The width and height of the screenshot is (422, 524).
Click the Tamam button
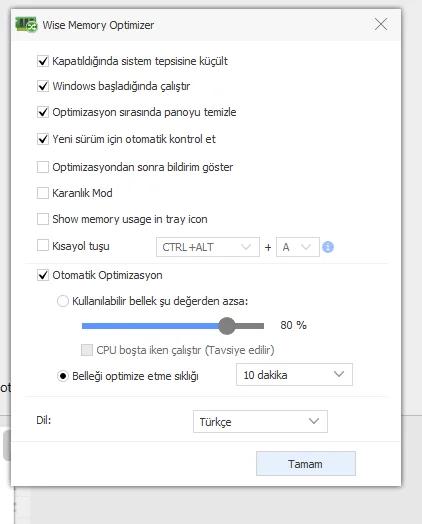click(306, 464)
